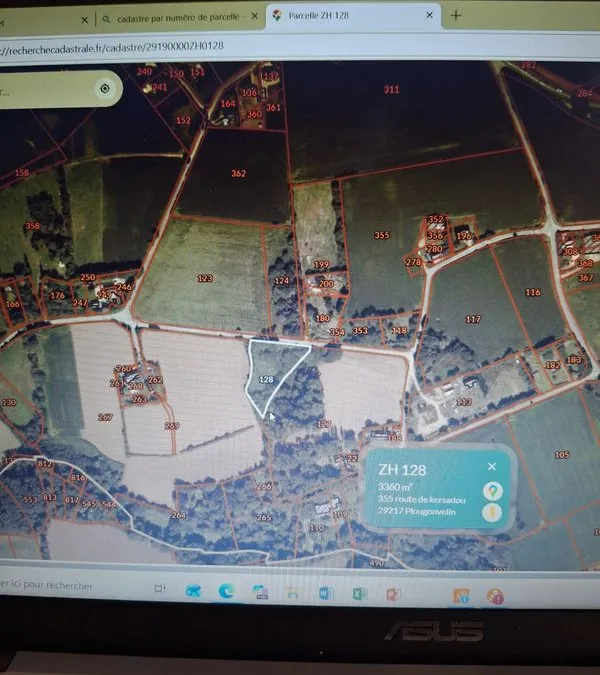The image size is (600, 675).
Task: Click parcel 265 label
Action: (264, 517)
